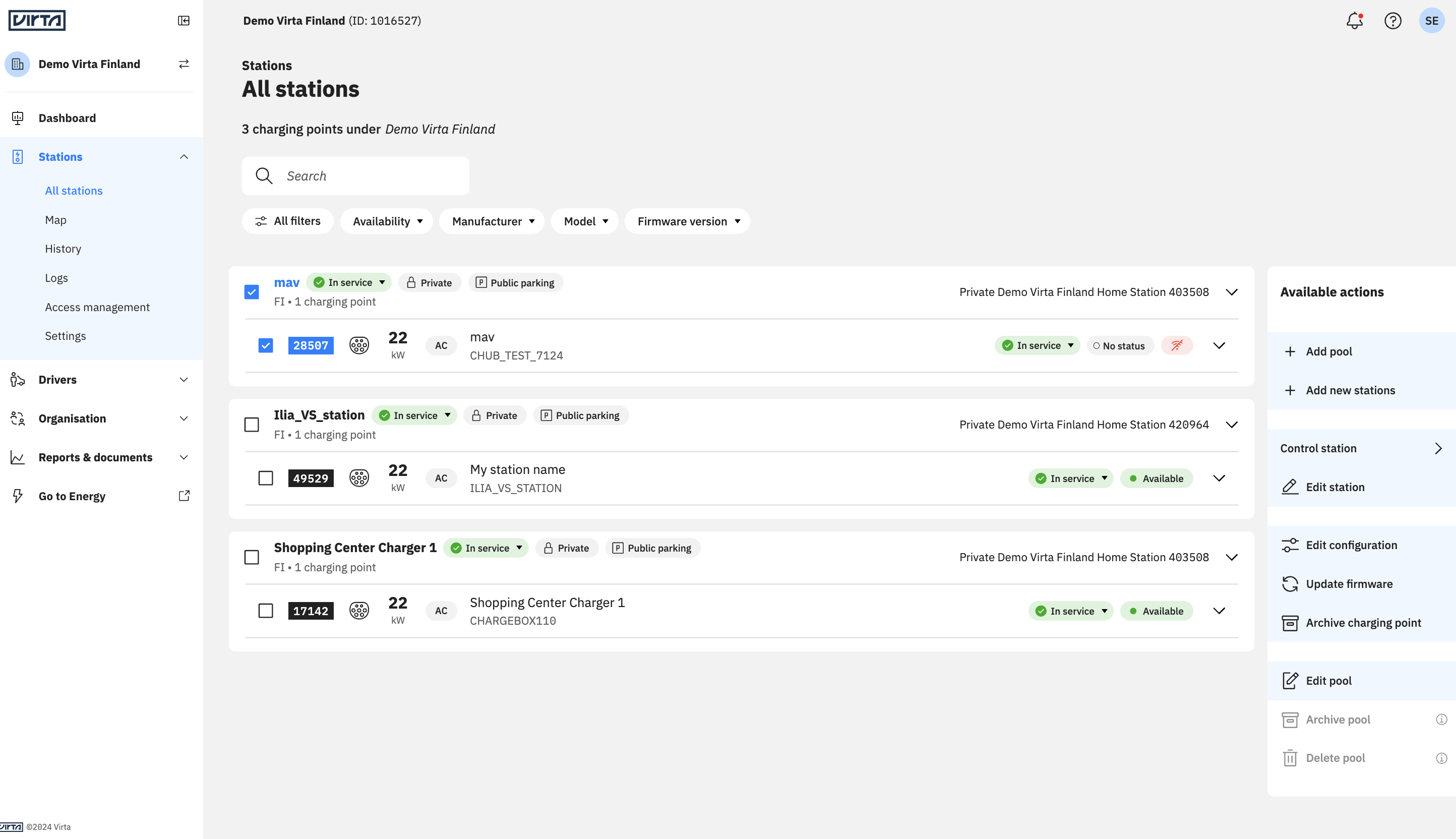Open the Manufacturer filter dropdown

(x=492, y=221)
